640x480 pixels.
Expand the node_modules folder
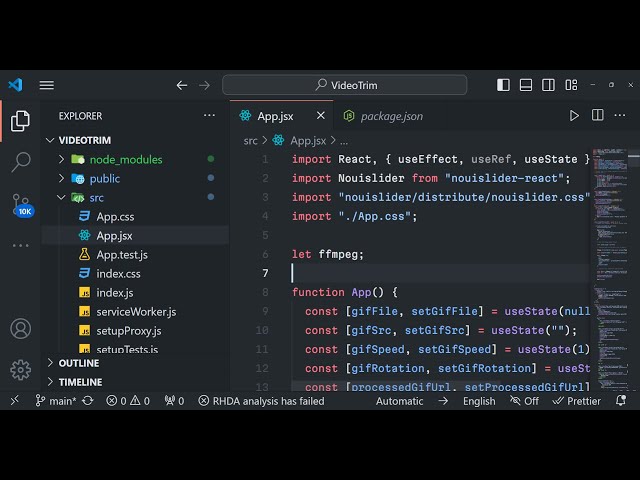click(125, 159)
